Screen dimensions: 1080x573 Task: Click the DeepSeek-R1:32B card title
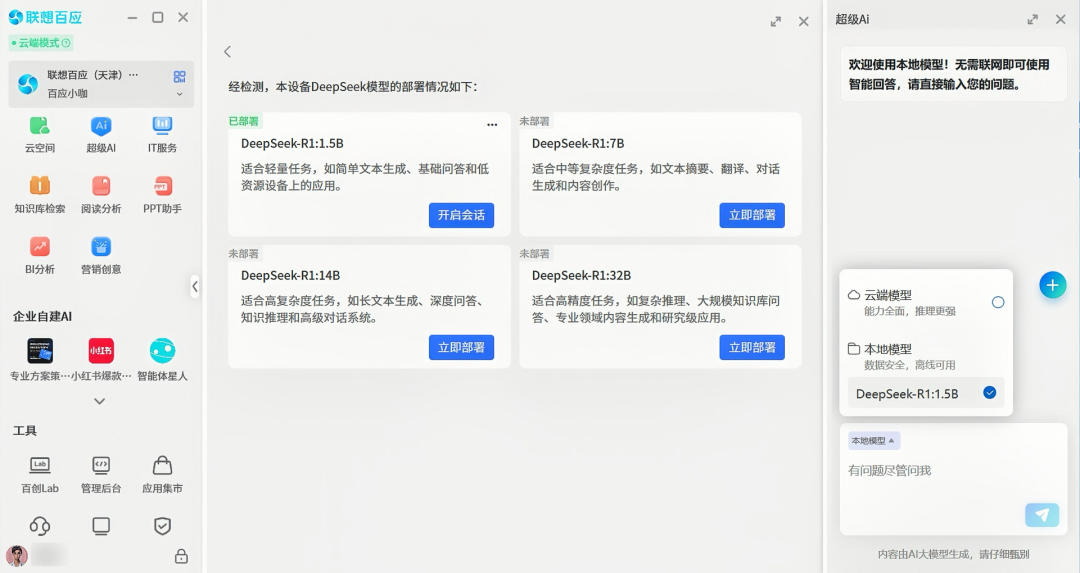click(581, 275)
